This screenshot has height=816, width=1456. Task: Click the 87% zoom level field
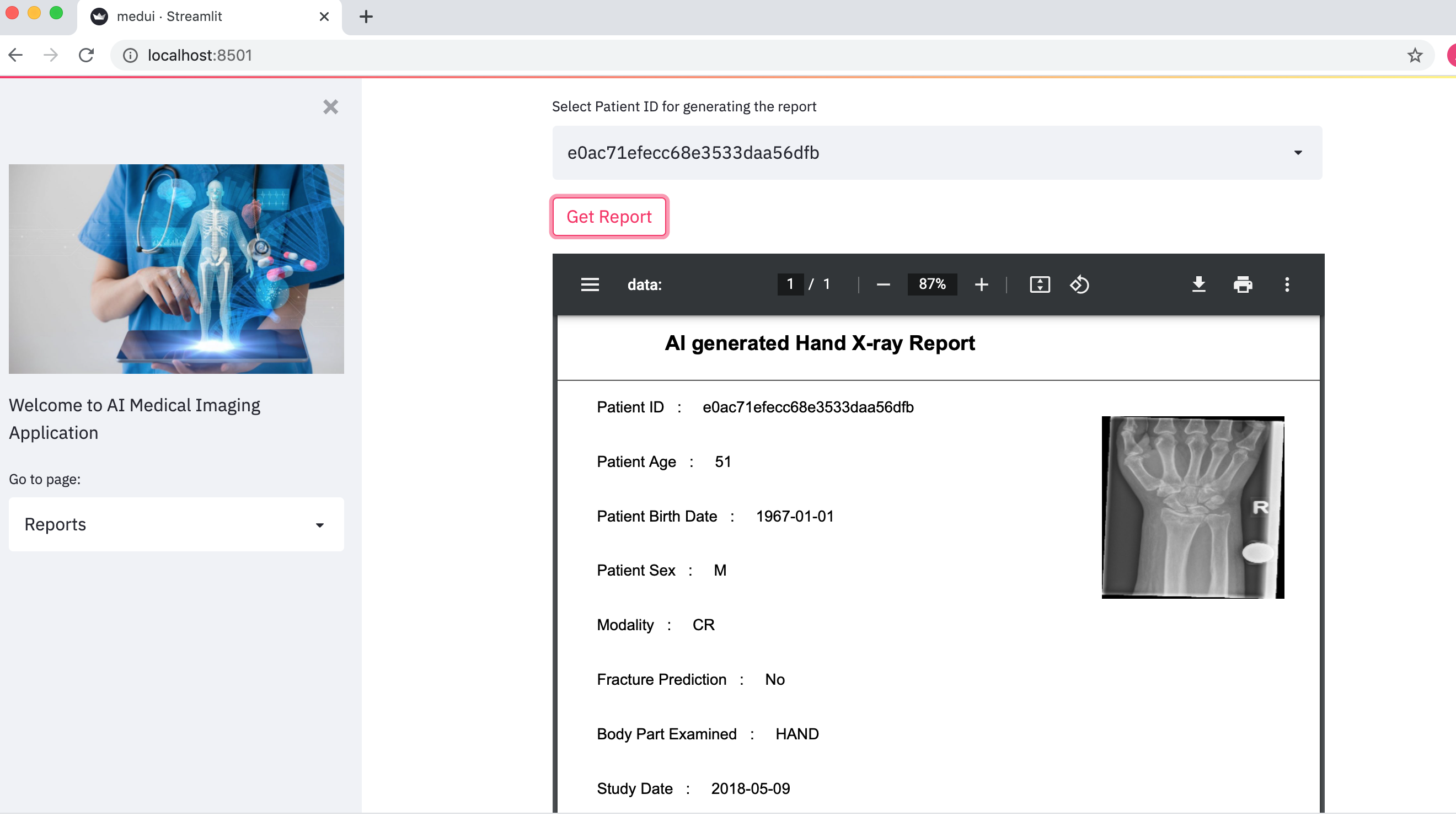932,284
